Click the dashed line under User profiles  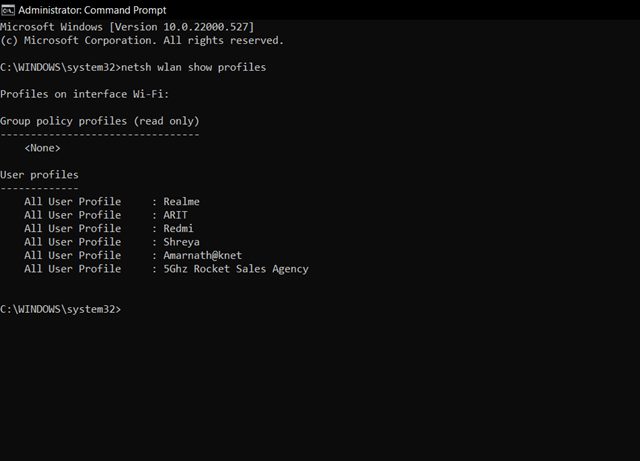[x=39, y=189]
